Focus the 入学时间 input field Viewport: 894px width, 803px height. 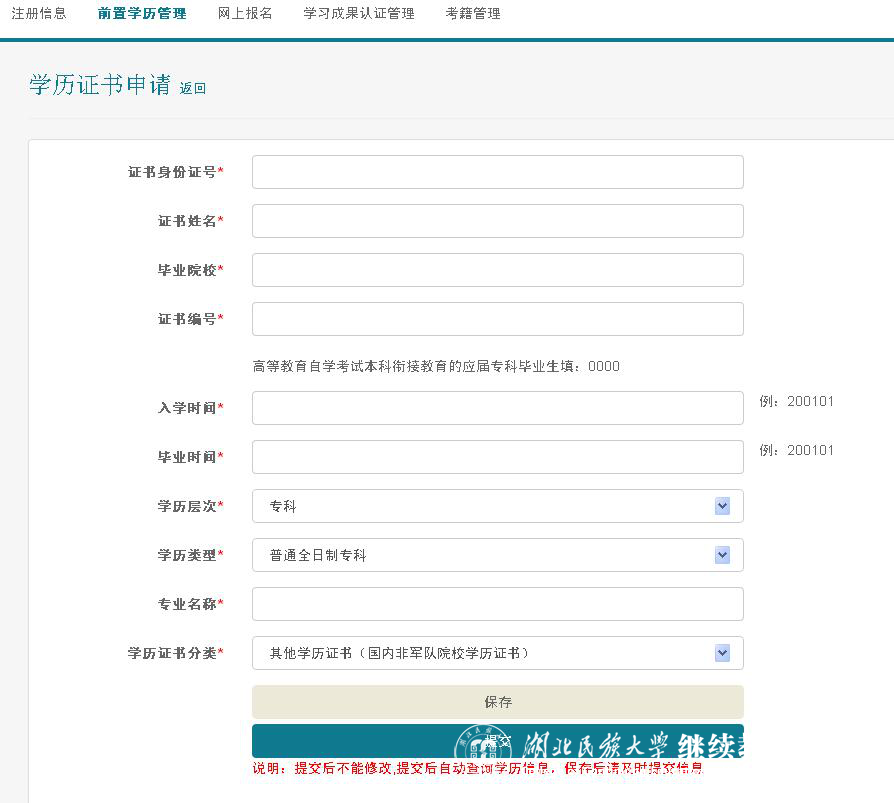pos(497,408)
